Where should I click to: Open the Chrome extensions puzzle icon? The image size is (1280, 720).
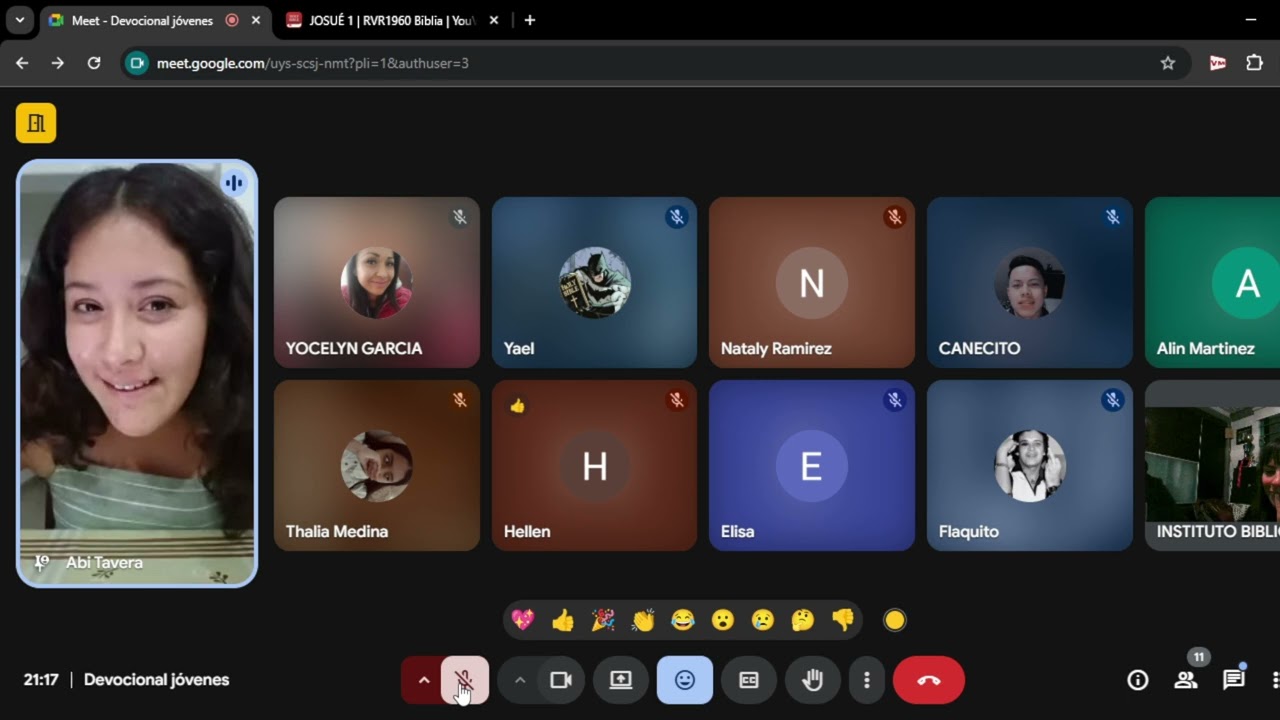(1254, 63)
